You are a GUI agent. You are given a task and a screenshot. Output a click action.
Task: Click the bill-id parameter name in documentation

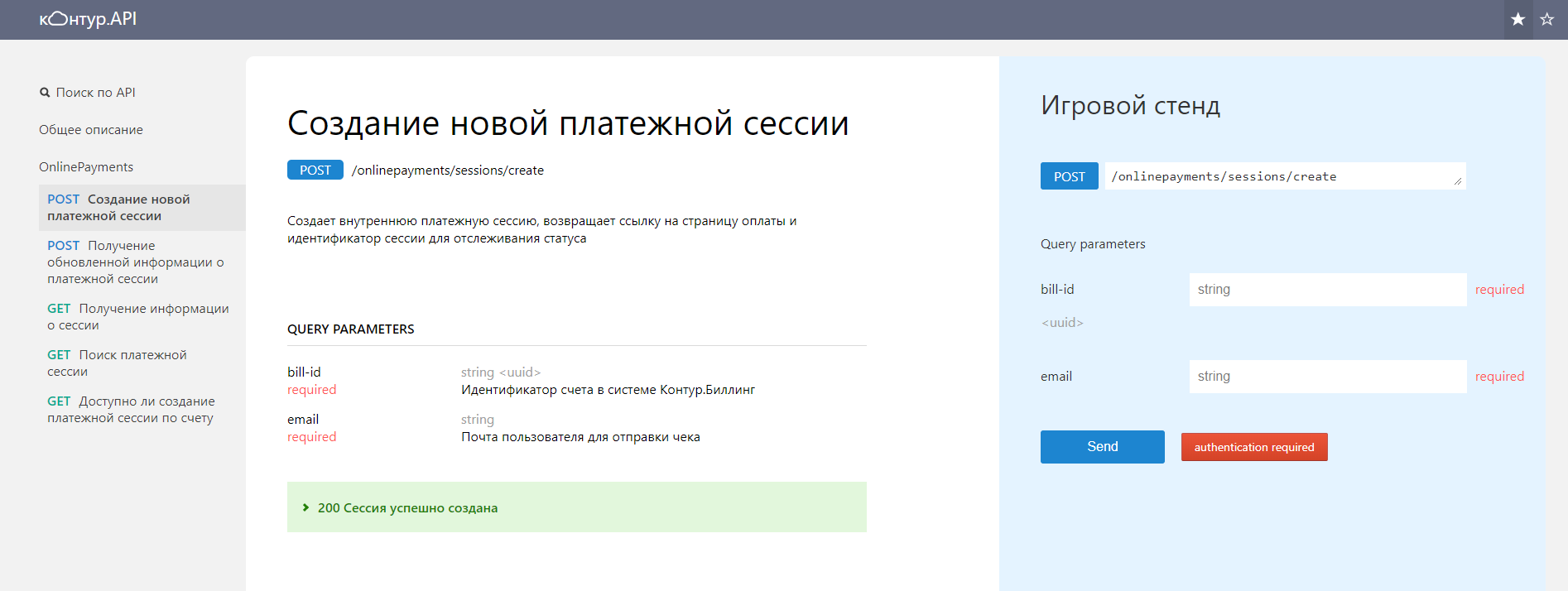click(304, 372)
